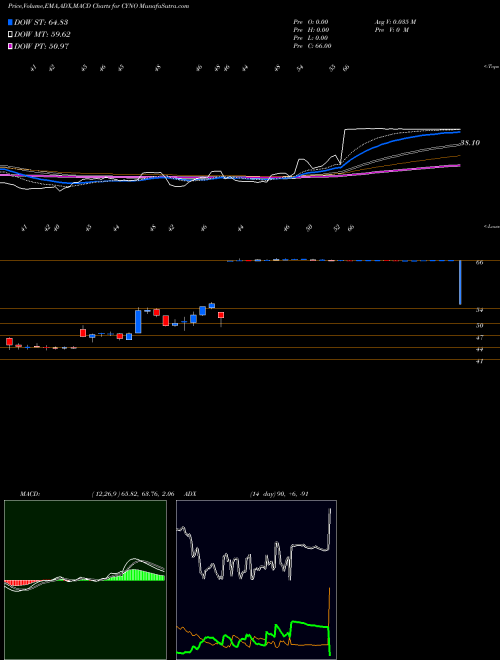This screenshot has width=500, height=660.
Task: Click the 54 price level label
Action: click(x=479, y=310)
